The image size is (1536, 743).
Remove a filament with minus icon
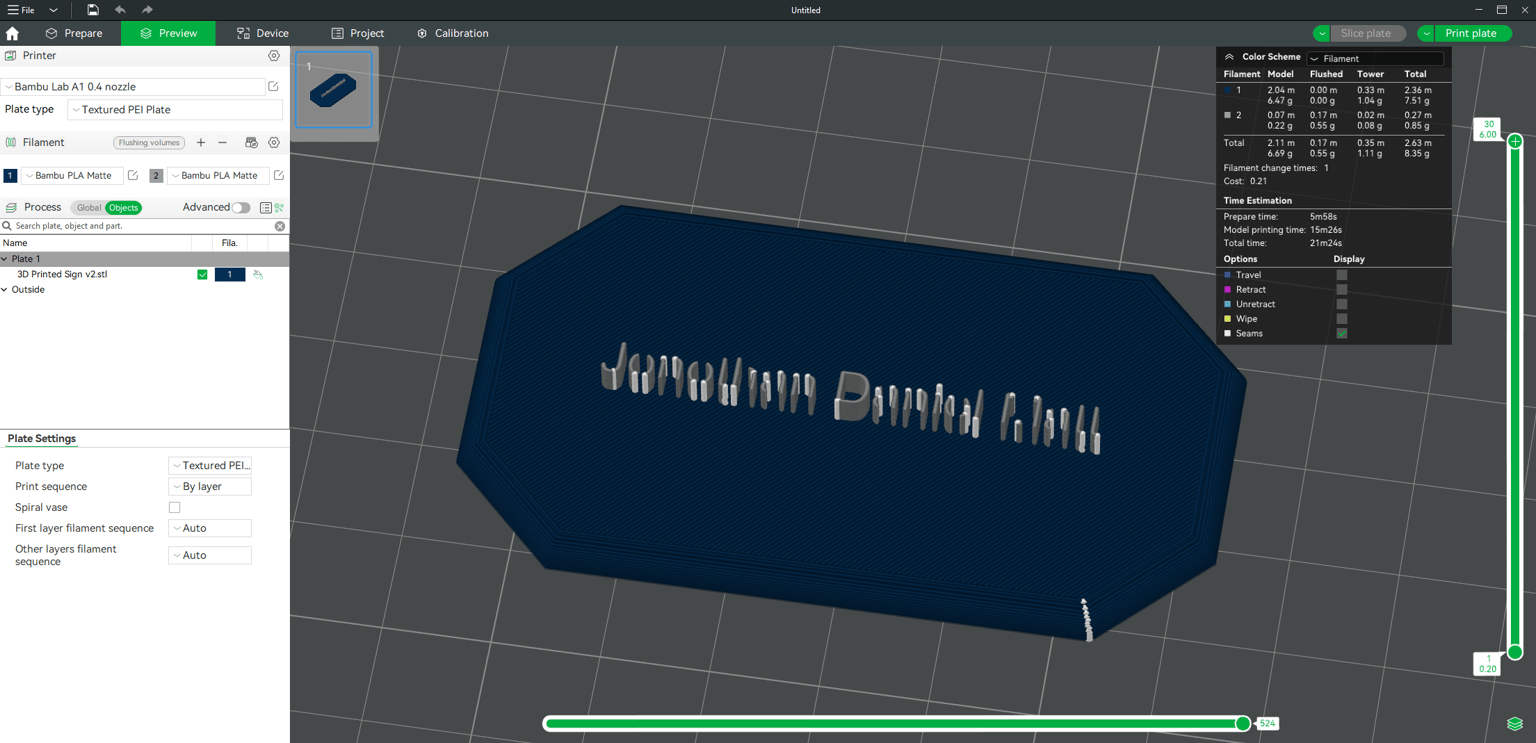click(x=223, y=143)
